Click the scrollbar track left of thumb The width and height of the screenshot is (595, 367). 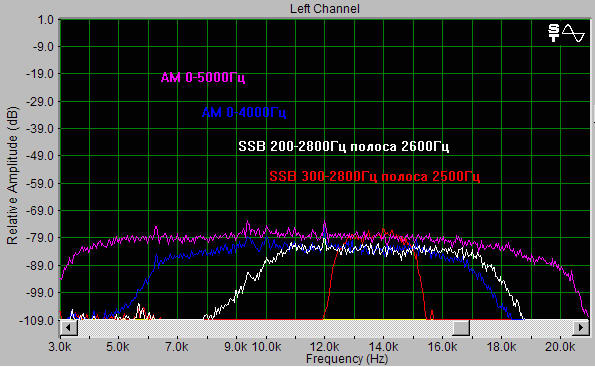point(265,328)
